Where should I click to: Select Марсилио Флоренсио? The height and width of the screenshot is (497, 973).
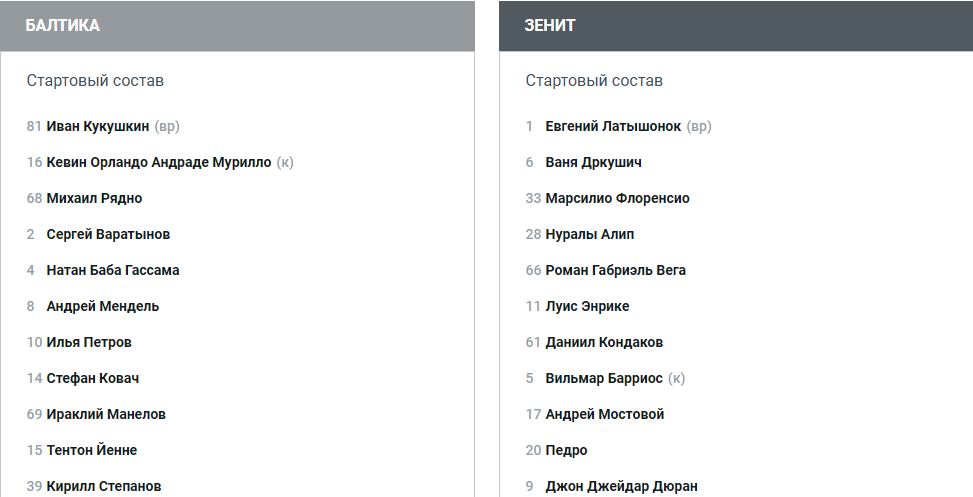click(x=617, y=198)
